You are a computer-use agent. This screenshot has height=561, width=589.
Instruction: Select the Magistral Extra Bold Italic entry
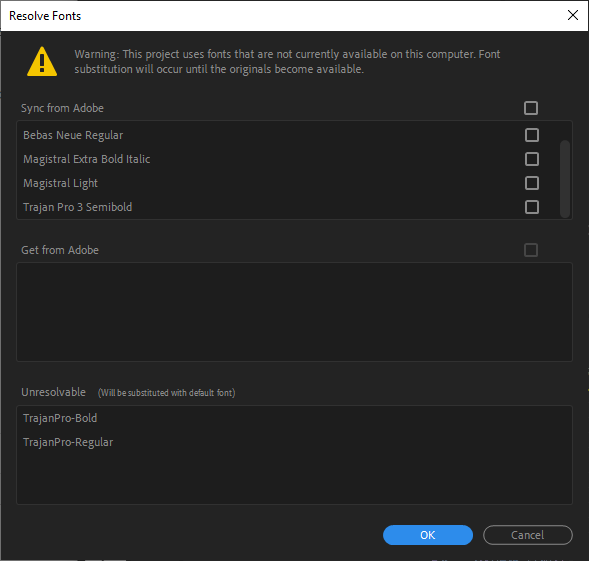(x=87, y=159)
